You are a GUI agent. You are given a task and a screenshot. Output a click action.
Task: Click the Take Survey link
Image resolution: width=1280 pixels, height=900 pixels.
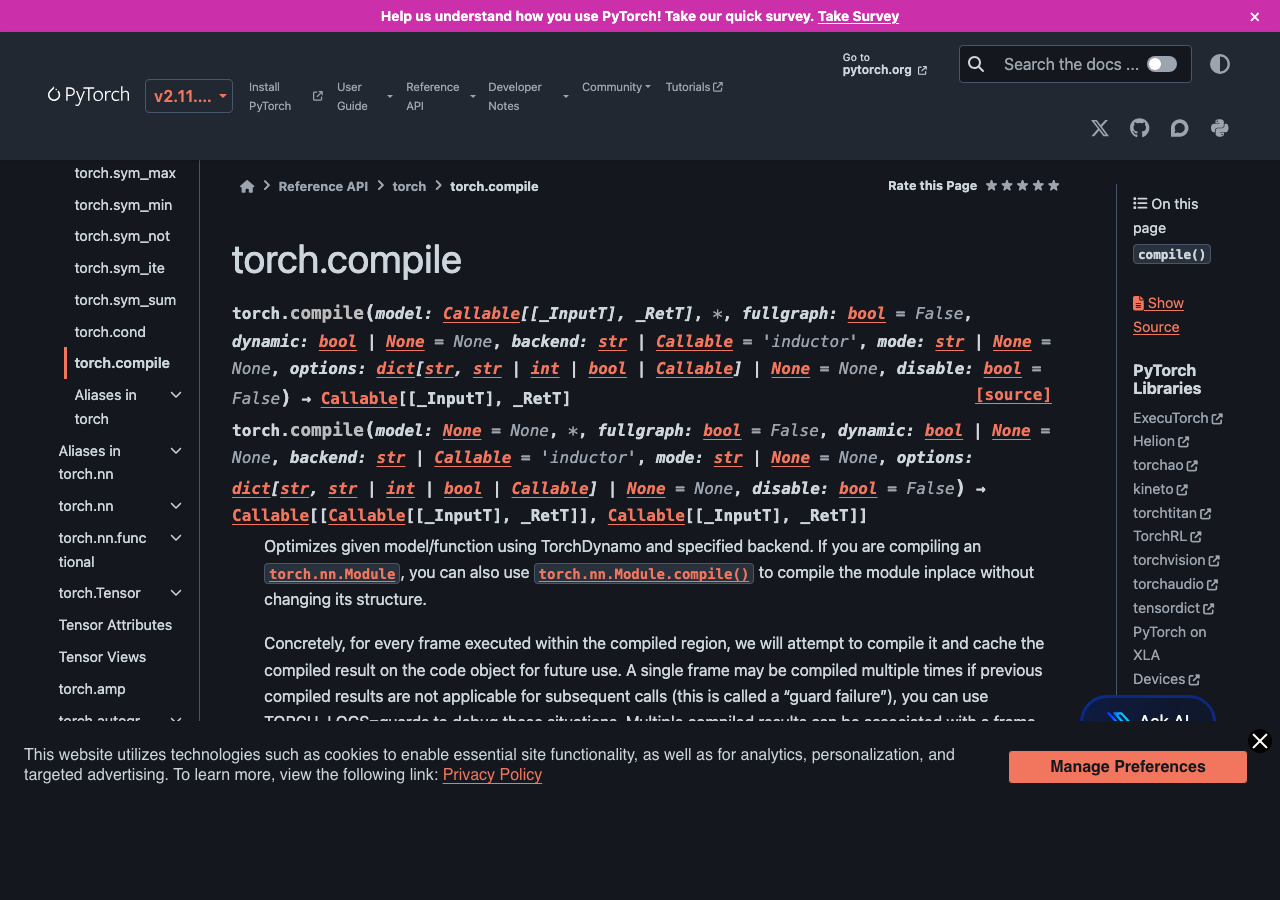[858, 16]
